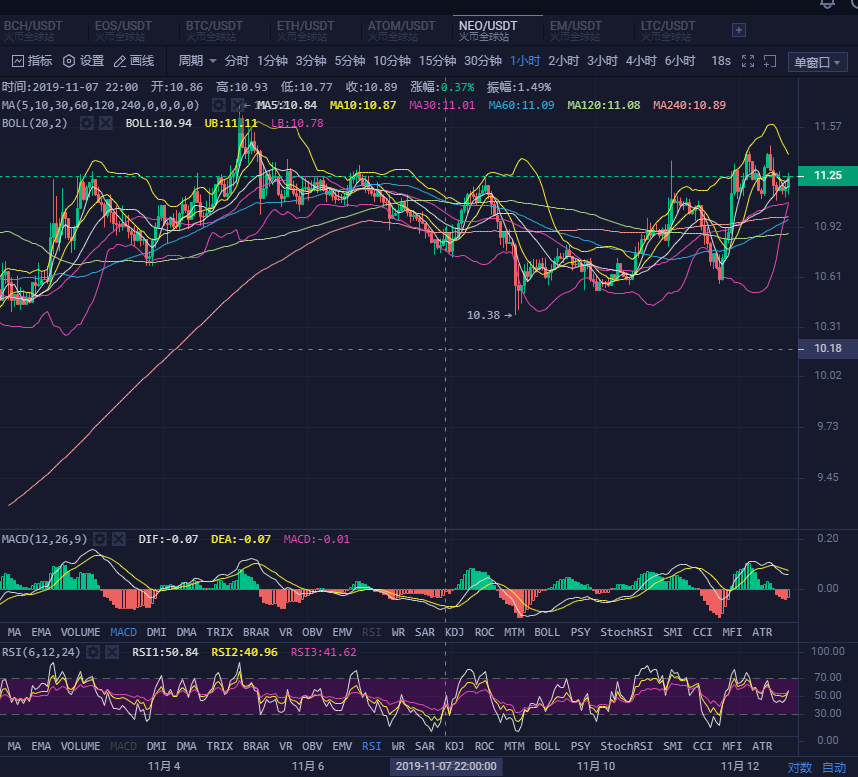The height and width of the screenshot is (777, 858).
Task: Toggle 对数 logarithmic scale
Action: tap(799, 767)
